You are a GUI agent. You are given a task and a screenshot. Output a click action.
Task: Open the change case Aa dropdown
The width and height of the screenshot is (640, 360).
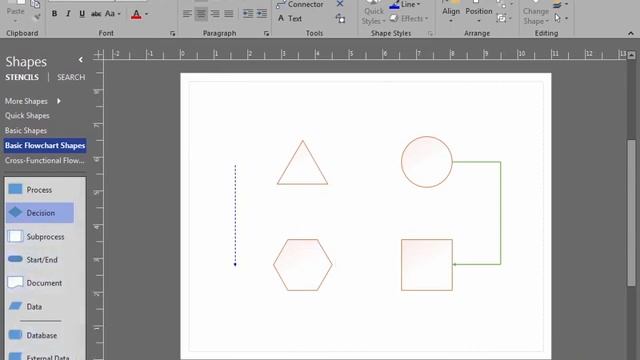[113, 14]
